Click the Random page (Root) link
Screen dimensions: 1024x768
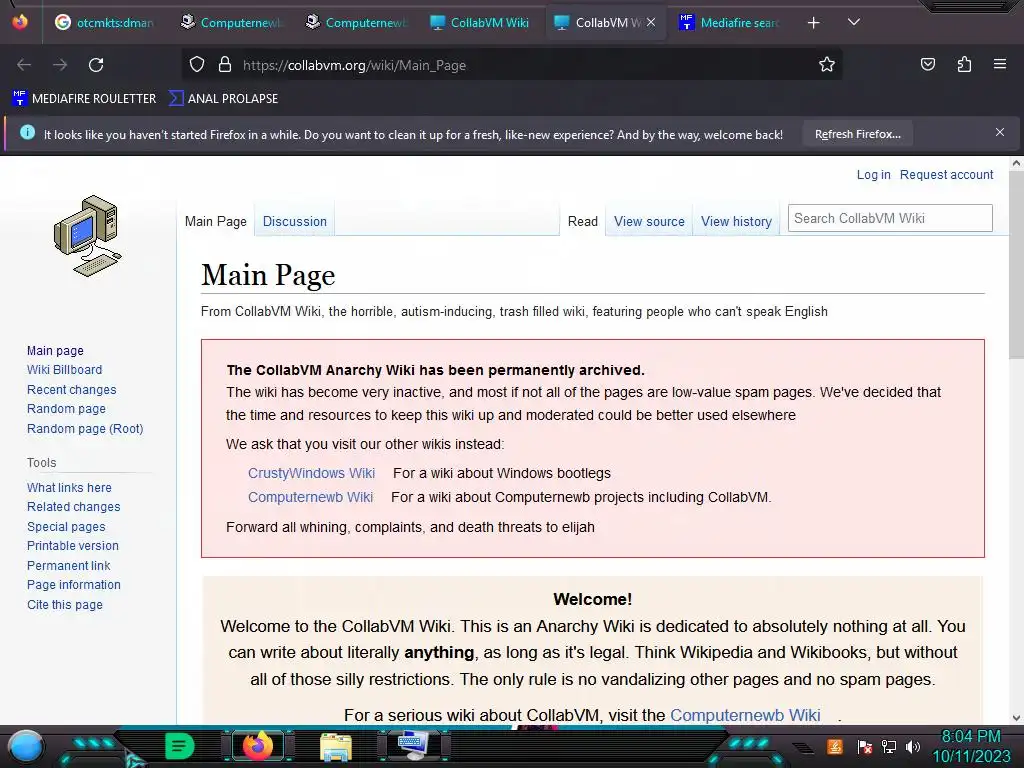pos(85,429)
